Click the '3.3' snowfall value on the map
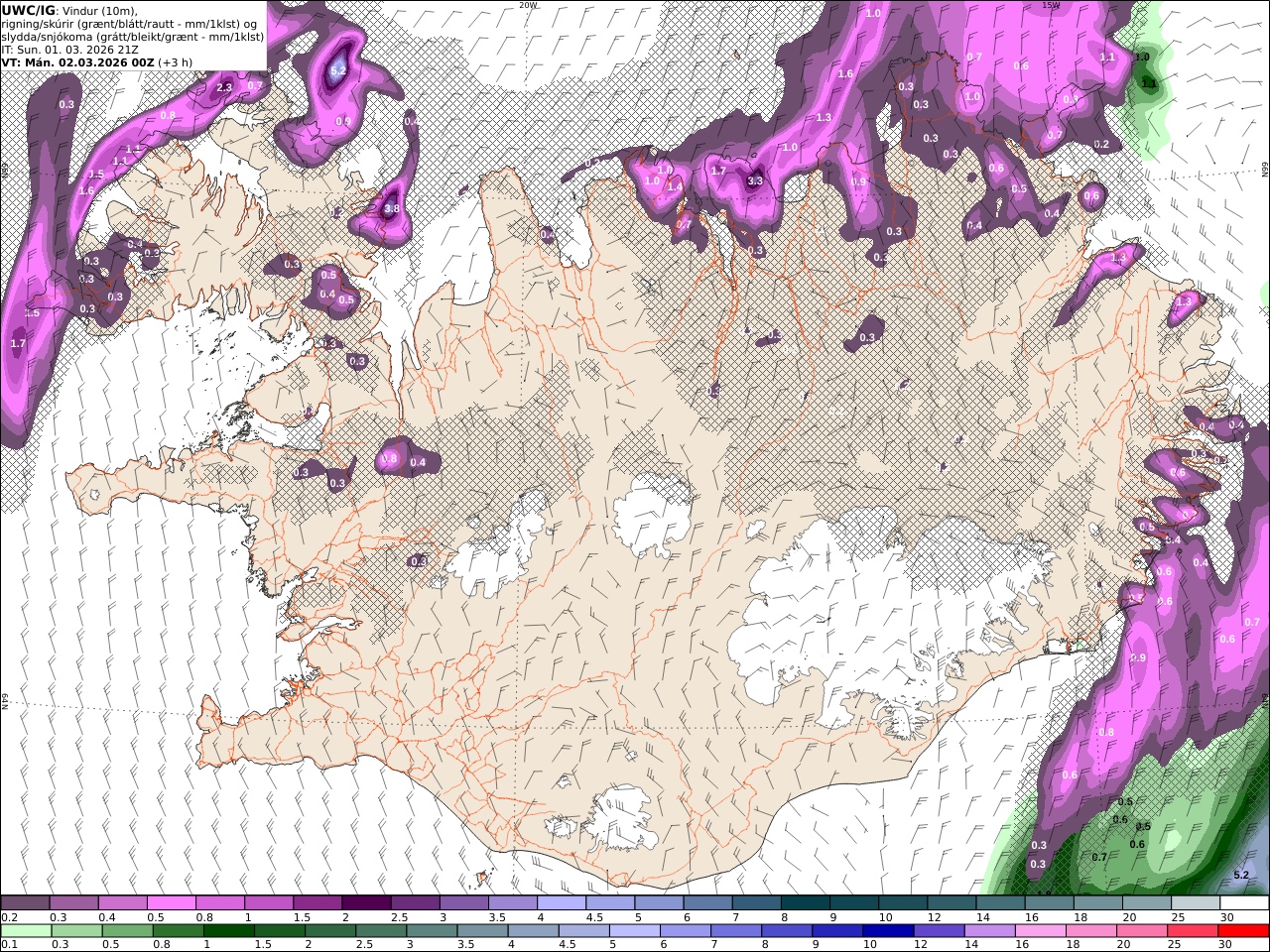Screen dimensions: 1270x952 click(755, 181)
